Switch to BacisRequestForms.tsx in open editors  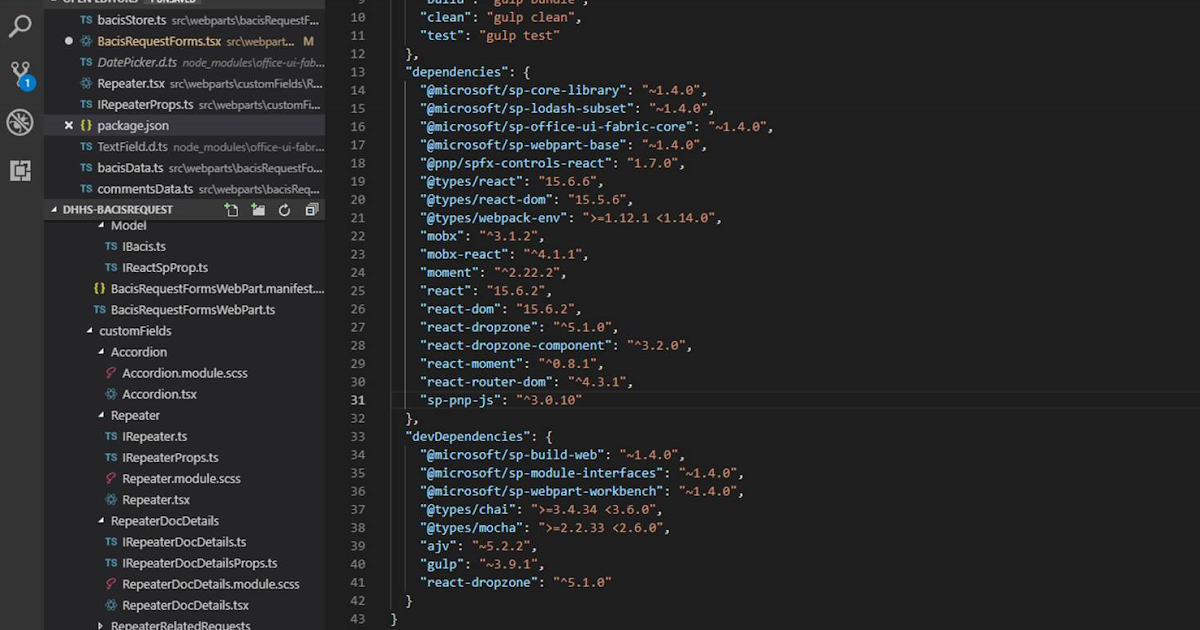coord(185,41)
